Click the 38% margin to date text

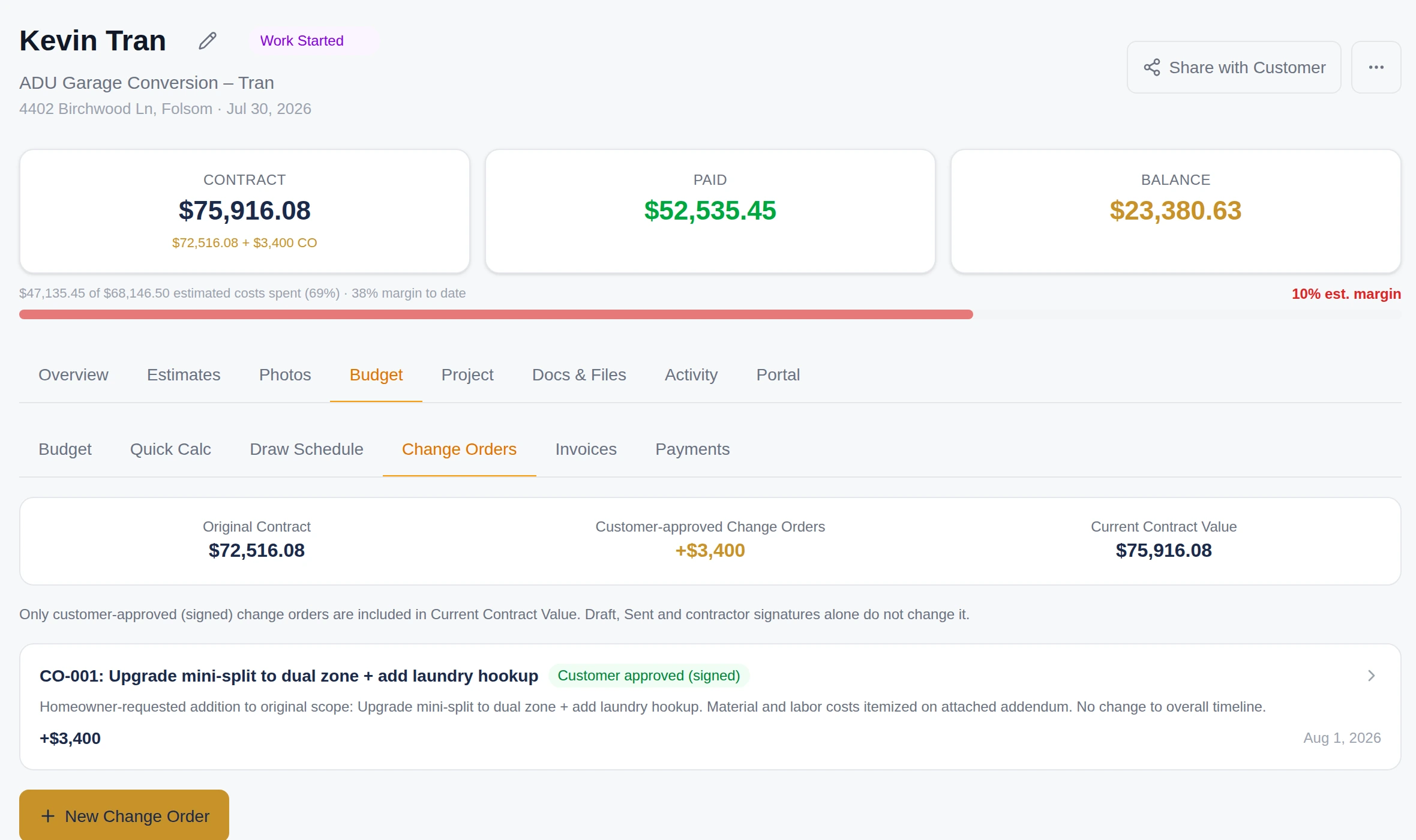click(409, 293)
